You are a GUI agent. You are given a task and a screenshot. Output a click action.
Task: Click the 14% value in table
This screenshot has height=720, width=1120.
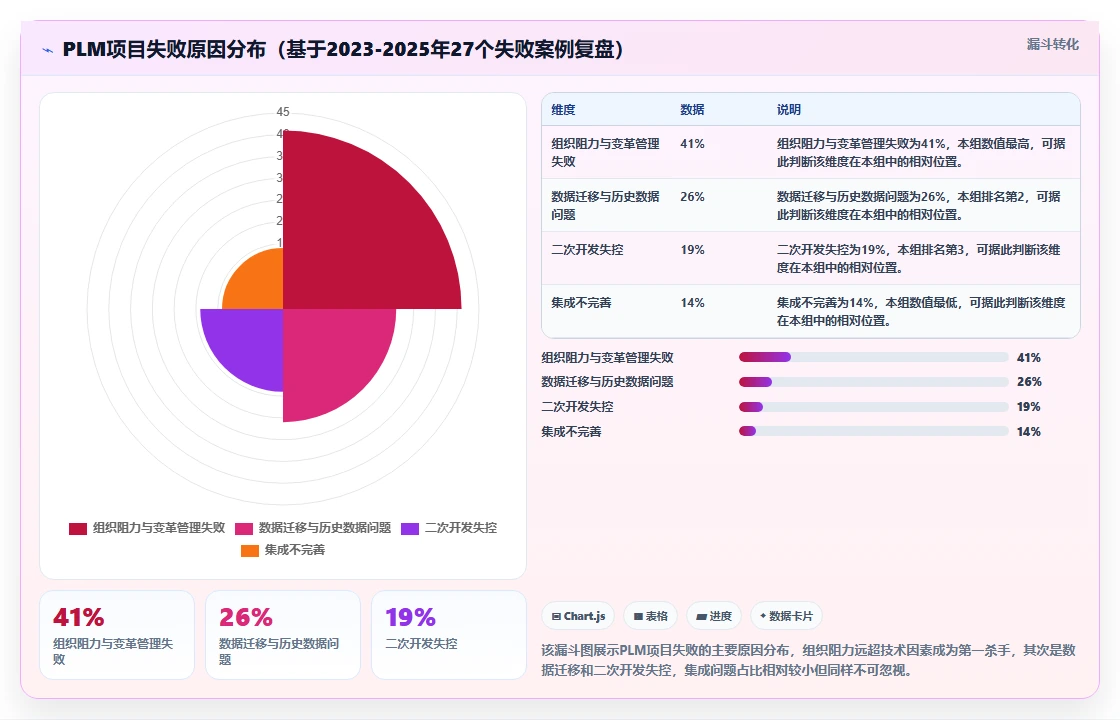(x=692, y=303)
